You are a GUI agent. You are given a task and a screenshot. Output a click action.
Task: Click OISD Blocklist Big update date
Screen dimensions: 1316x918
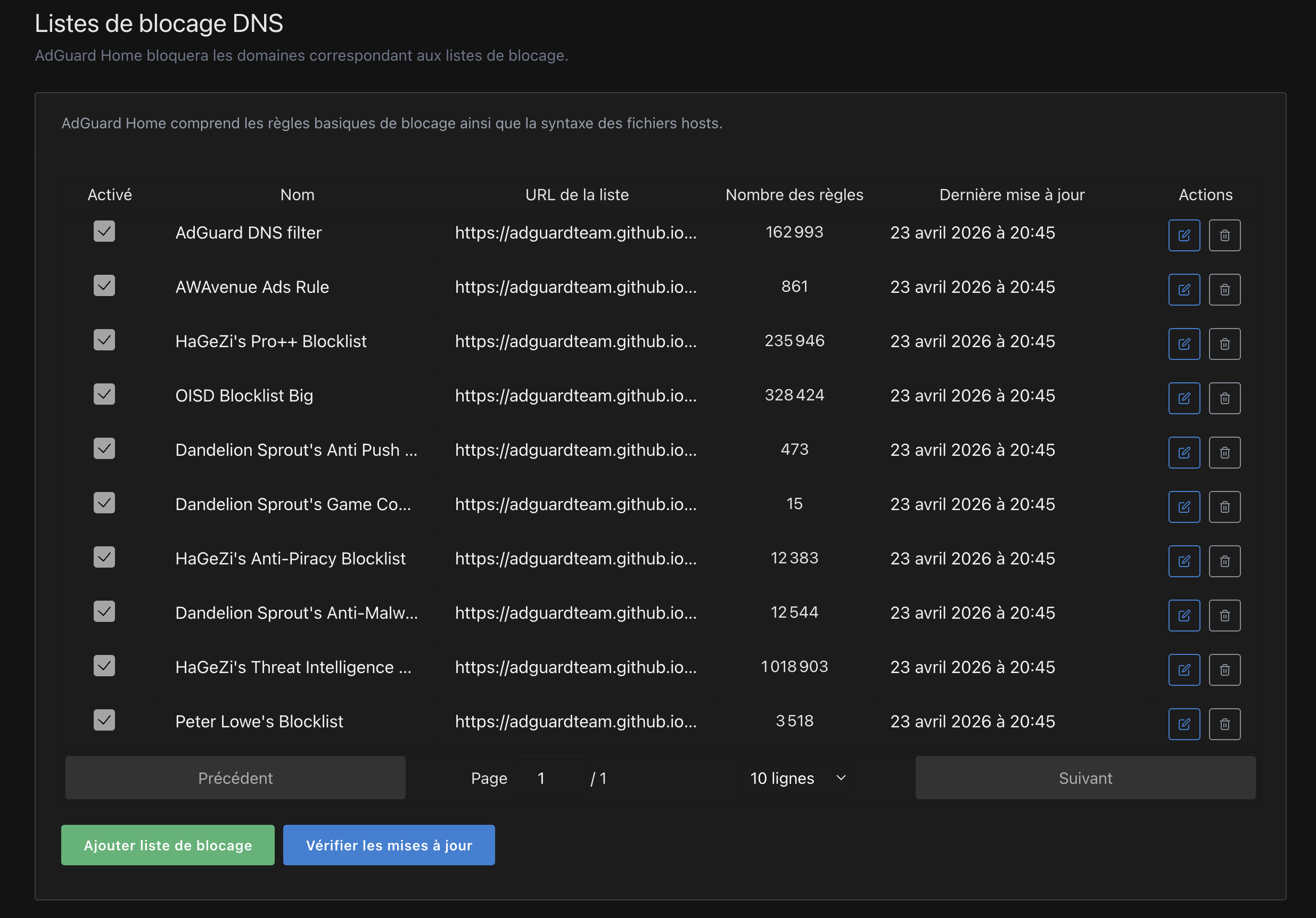pos(973,396)
